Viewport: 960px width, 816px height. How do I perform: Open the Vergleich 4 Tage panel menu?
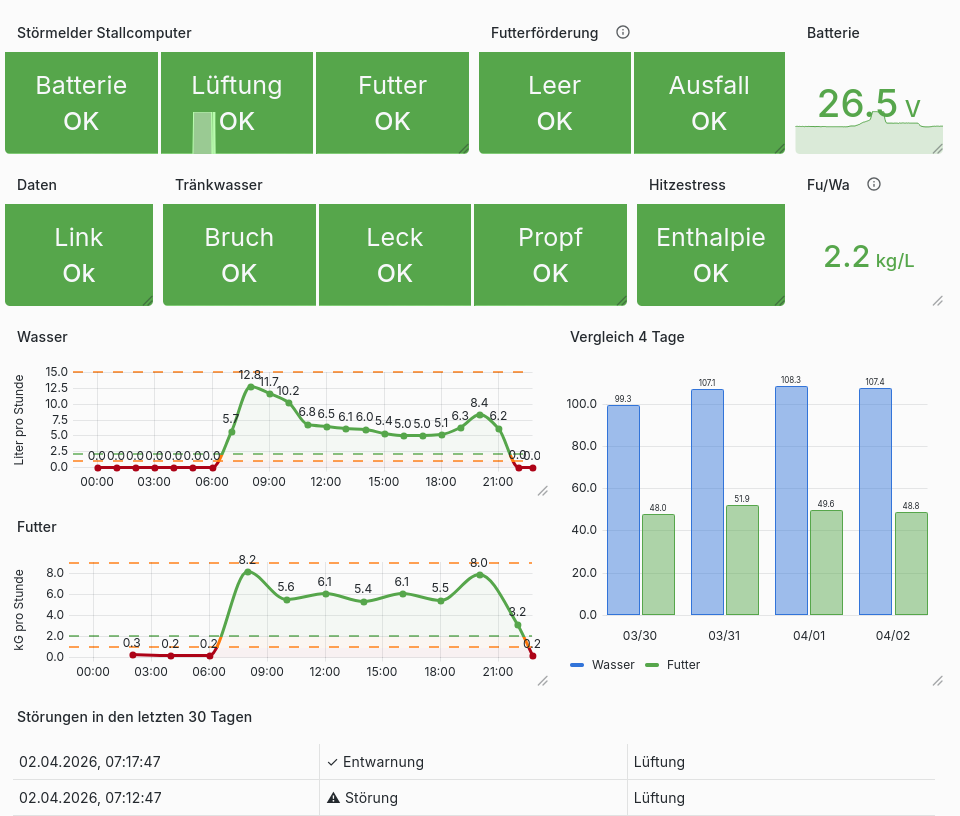coord(627,337)
